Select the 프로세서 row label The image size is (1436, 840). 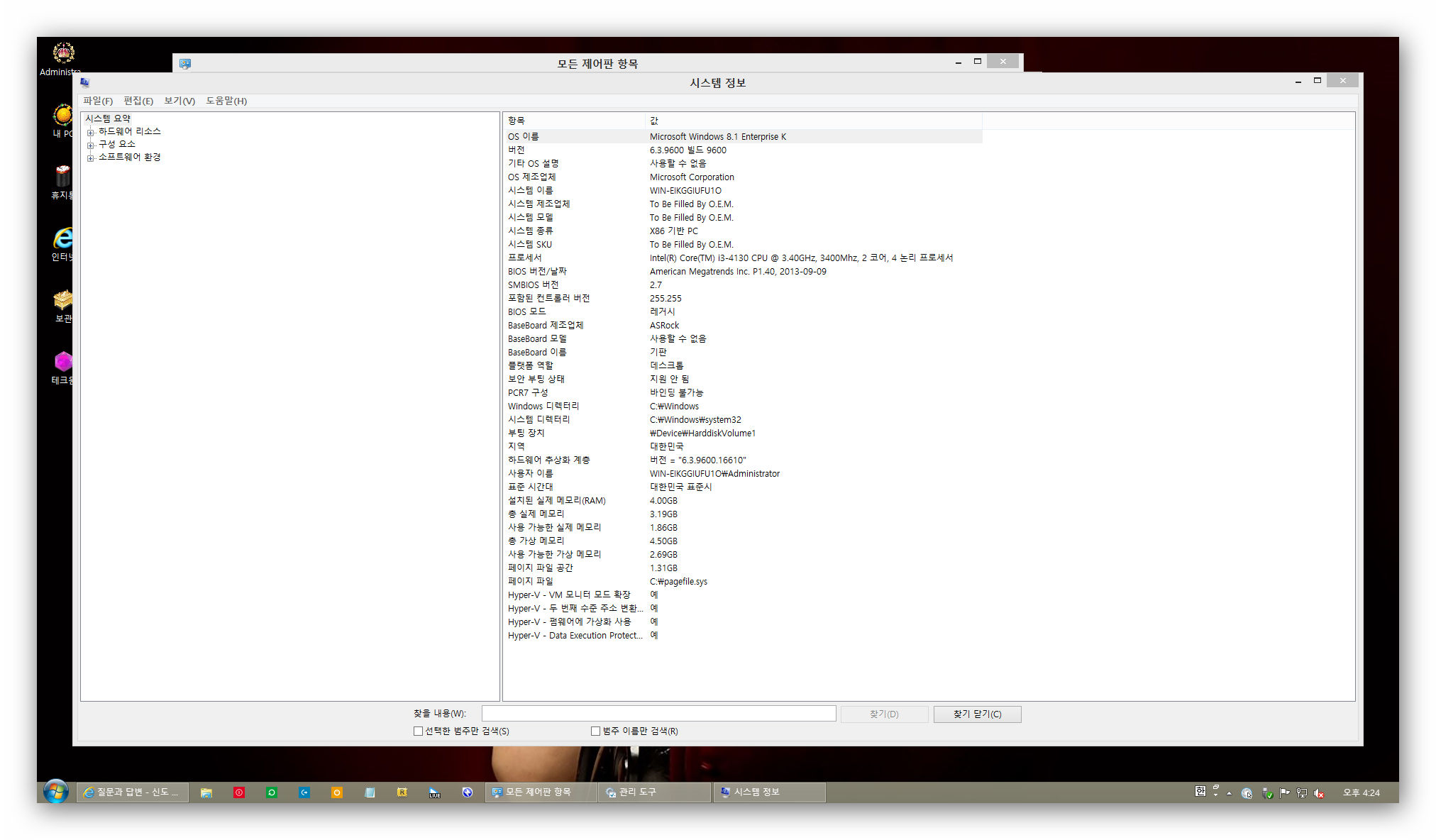pyautogui.click(x=524, y=258)
